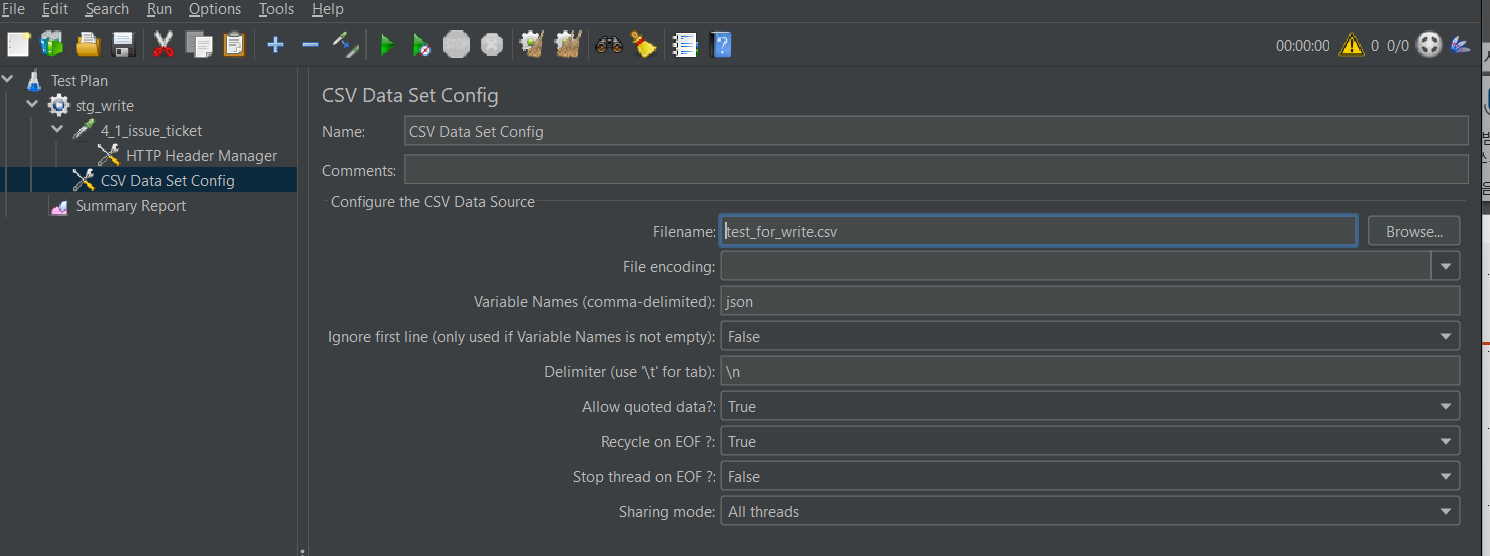
Task: Click the Name input field
Action: 936,131
